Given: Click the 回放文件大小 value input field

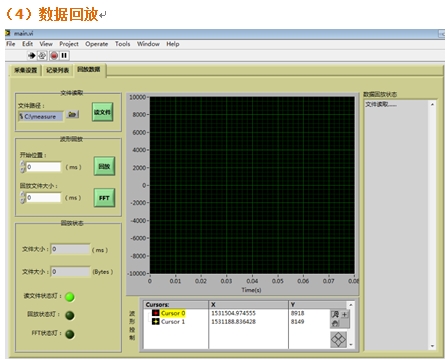Looking at the screenshot, I should tap(43, 198).
